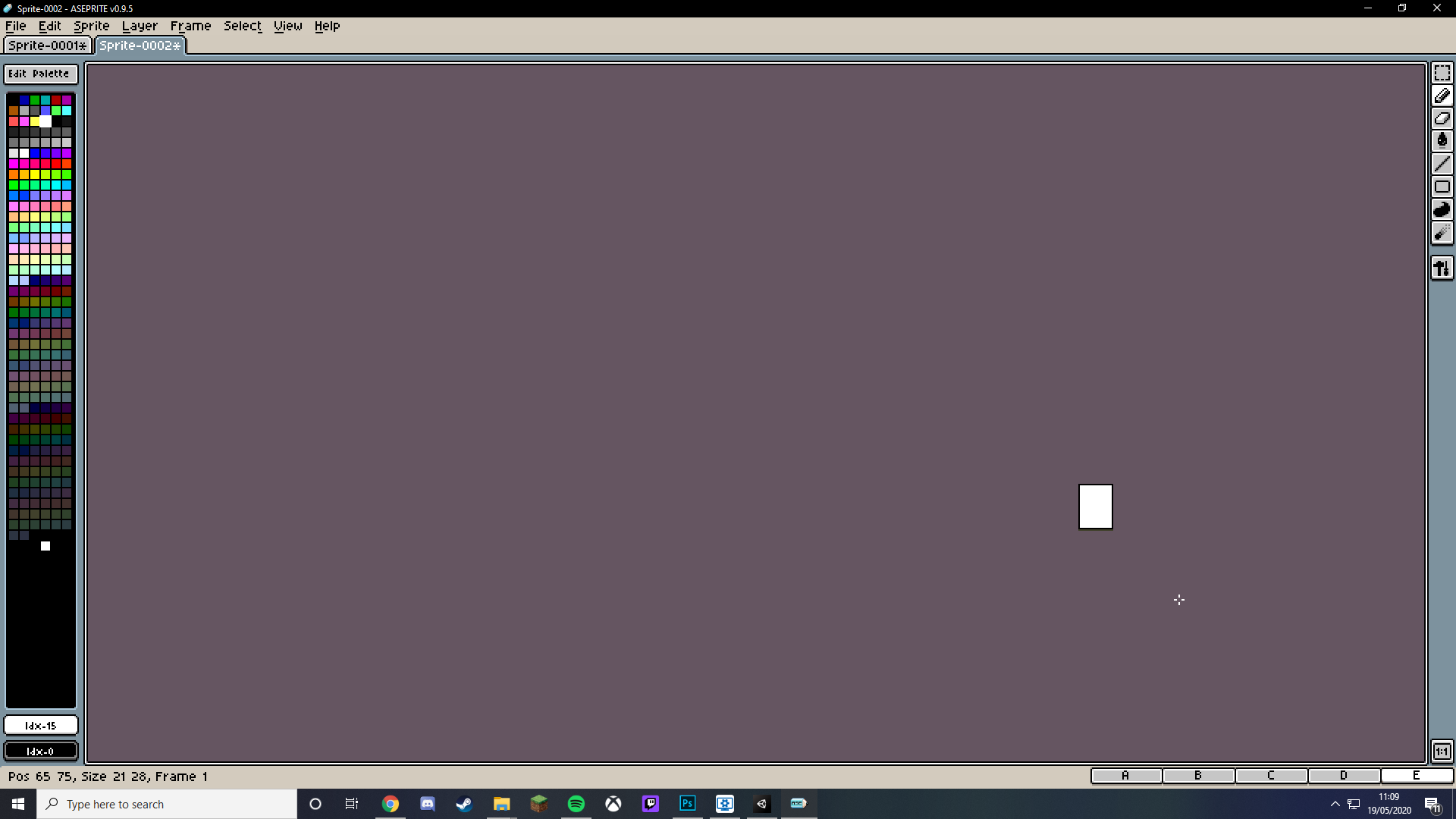The height and width of the screenshot is (819, 1456).
Task: Switch to the Sprite-0001 tab
Action: [47, 45]
